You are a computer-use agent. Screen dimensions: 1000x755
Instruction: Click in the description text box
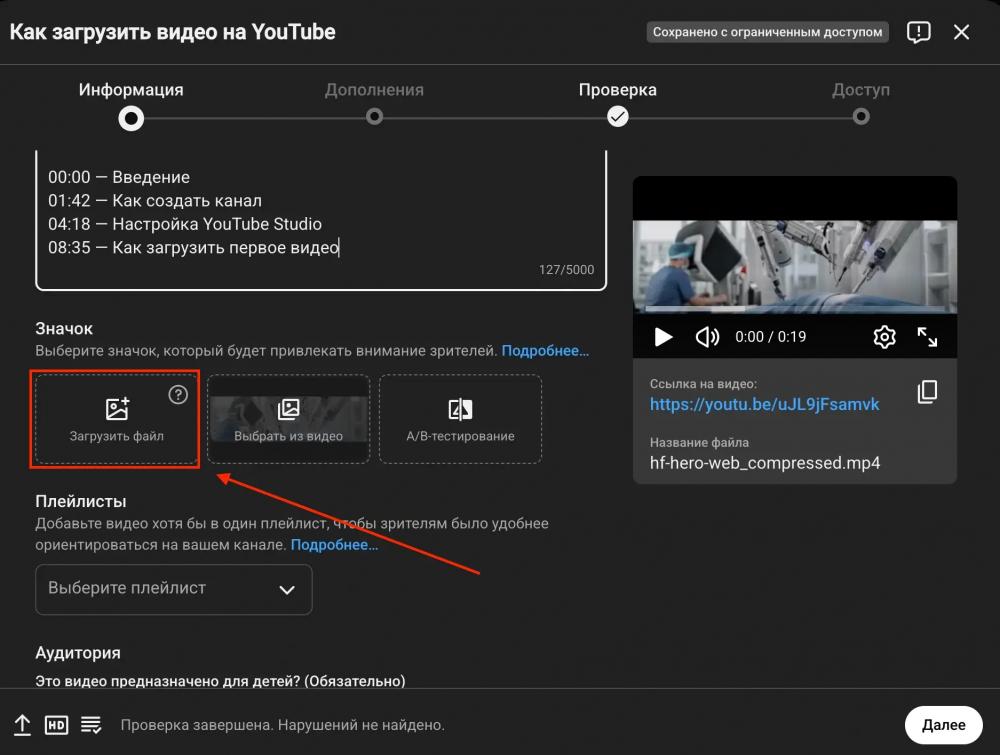pyautogui.click(x=321, y=220)
